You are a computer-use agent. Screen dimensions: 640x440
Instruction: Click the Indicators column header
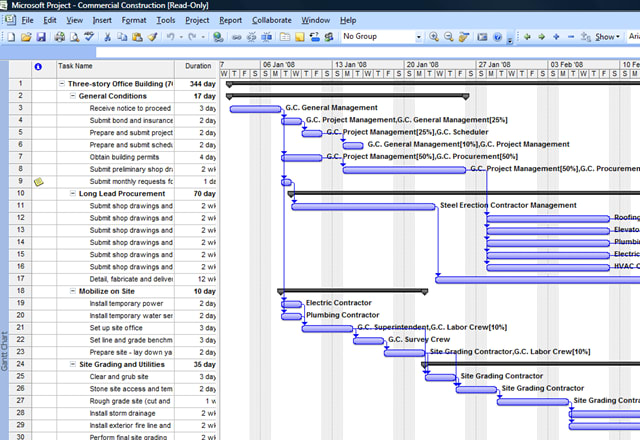click(x=44, y=69)
